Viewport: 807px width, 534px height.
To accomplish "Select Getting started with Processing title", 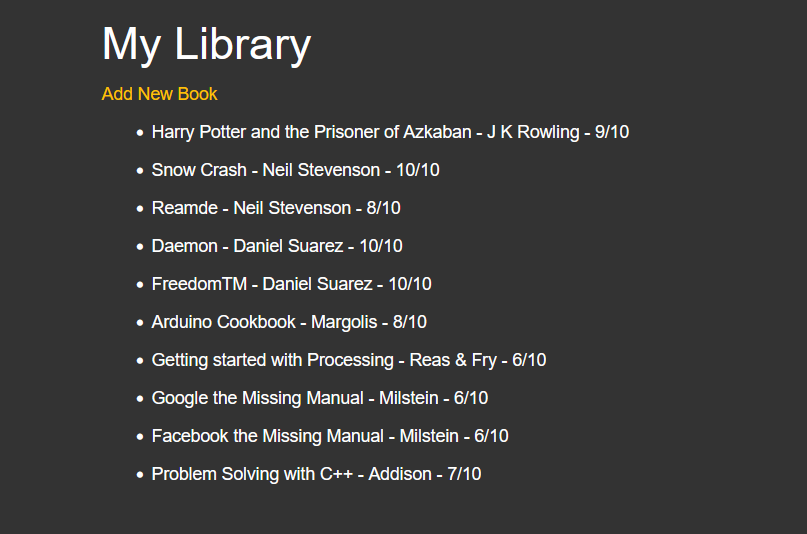I will [x=272, y=360].
